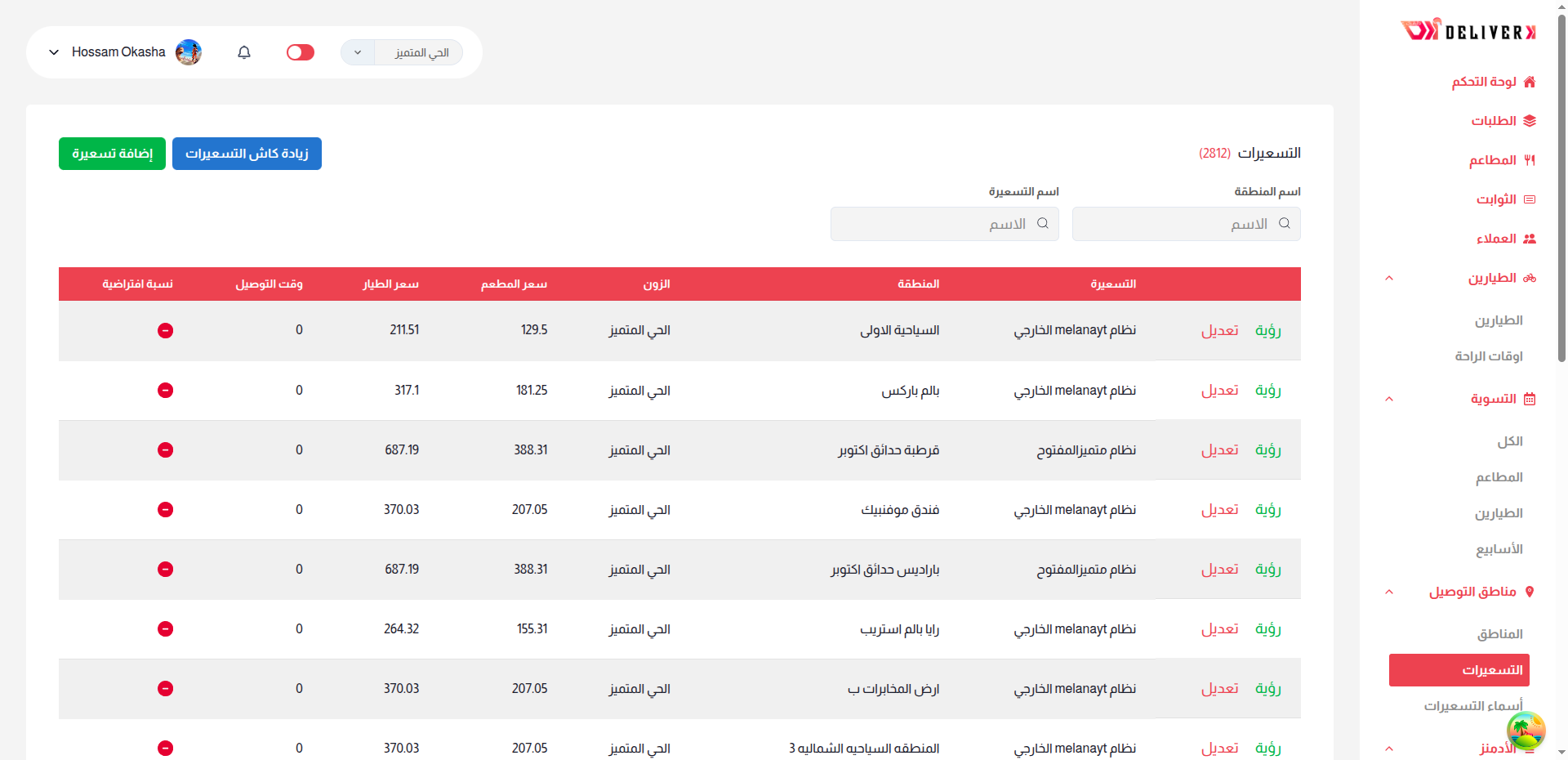Image resolution: width=1568 pixels, height=760 pixels.
Task: Click the layers icon beside الطلبات
Action: click(x=1530, y=121)
